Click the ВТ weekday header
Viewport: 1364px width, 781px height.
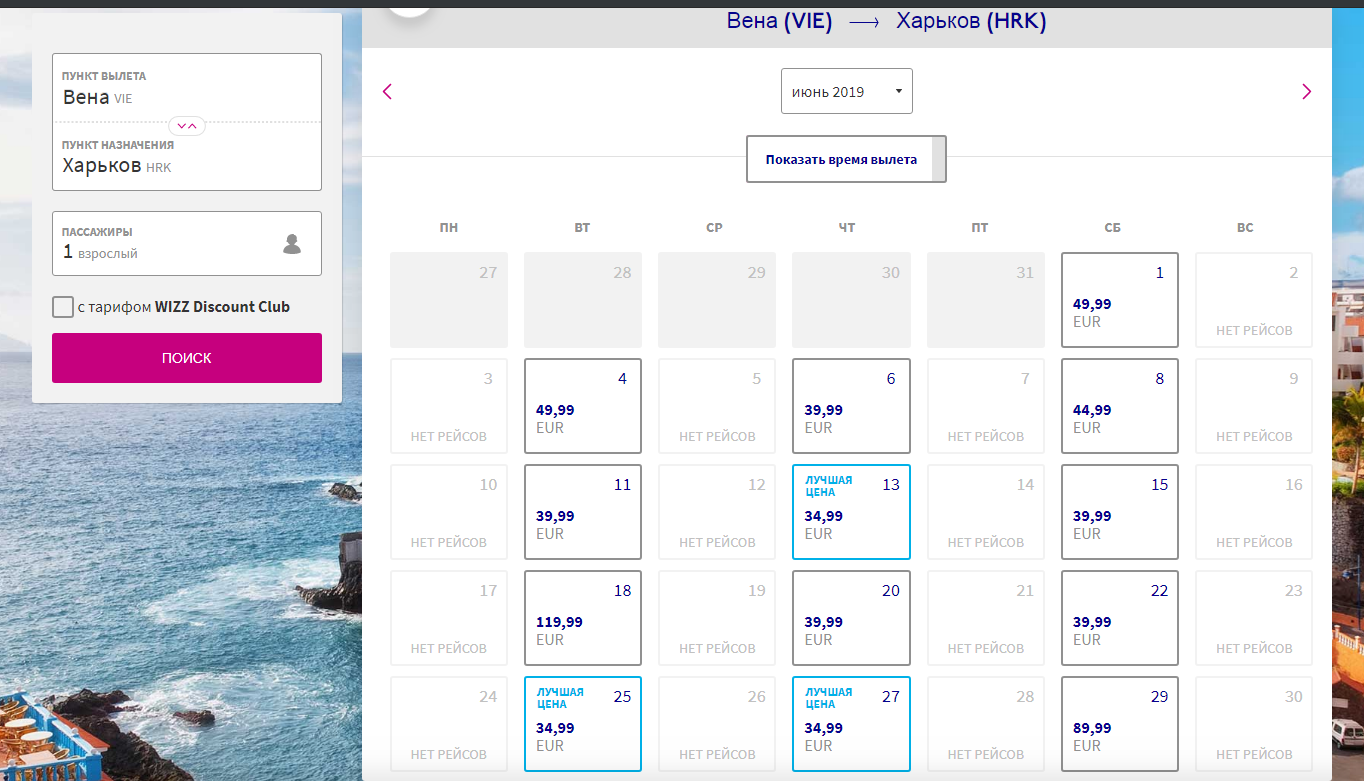point(583,228)
